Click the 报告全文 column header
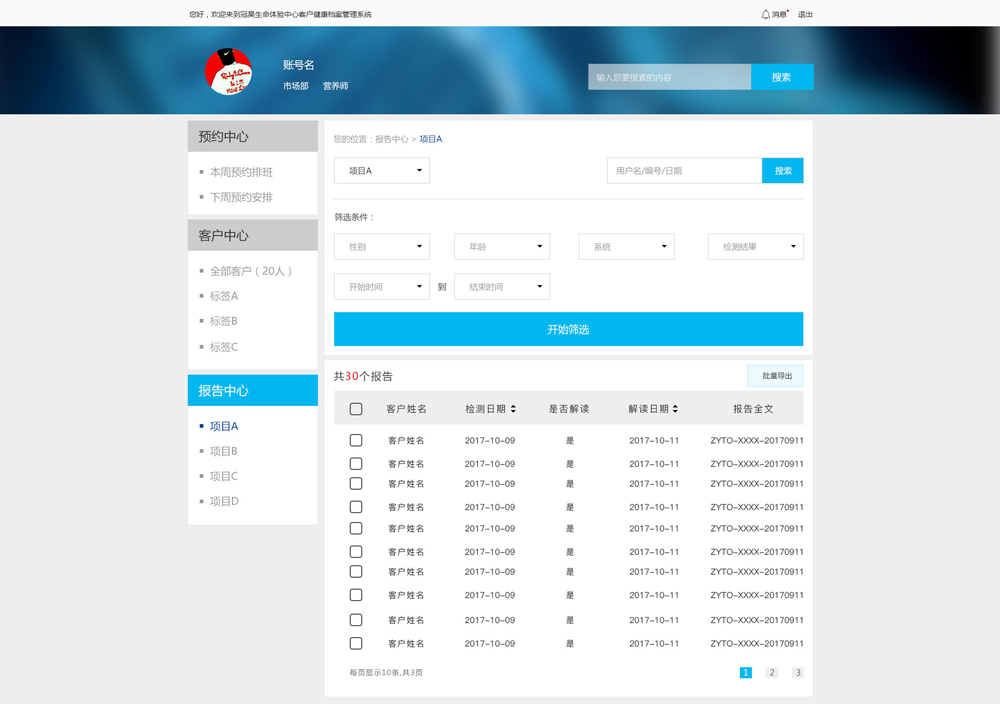The image size is (1000, 704). [x=753, y=409]
